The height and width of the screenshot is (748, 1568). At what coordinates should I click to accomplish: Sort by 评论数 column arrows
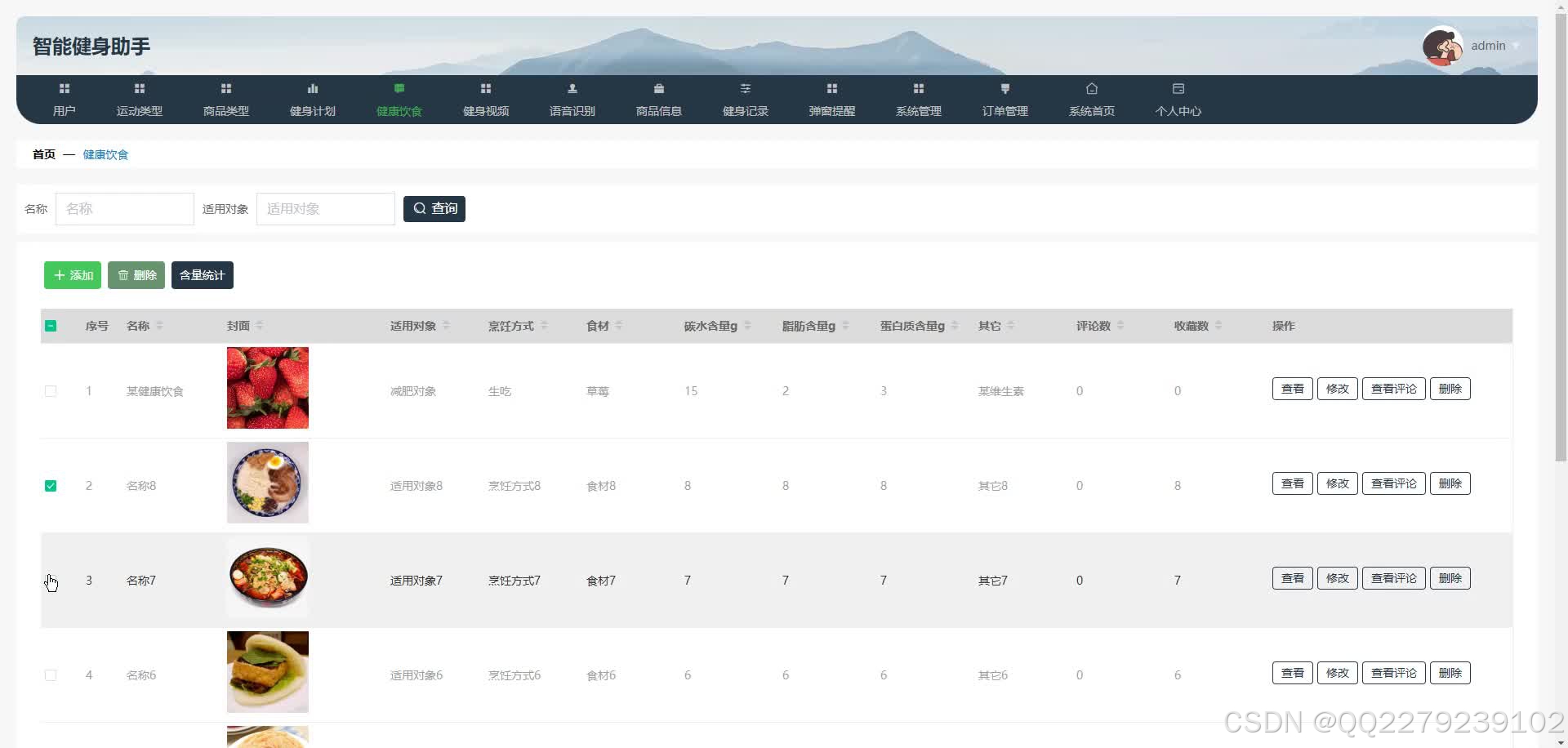(1120, 326)
